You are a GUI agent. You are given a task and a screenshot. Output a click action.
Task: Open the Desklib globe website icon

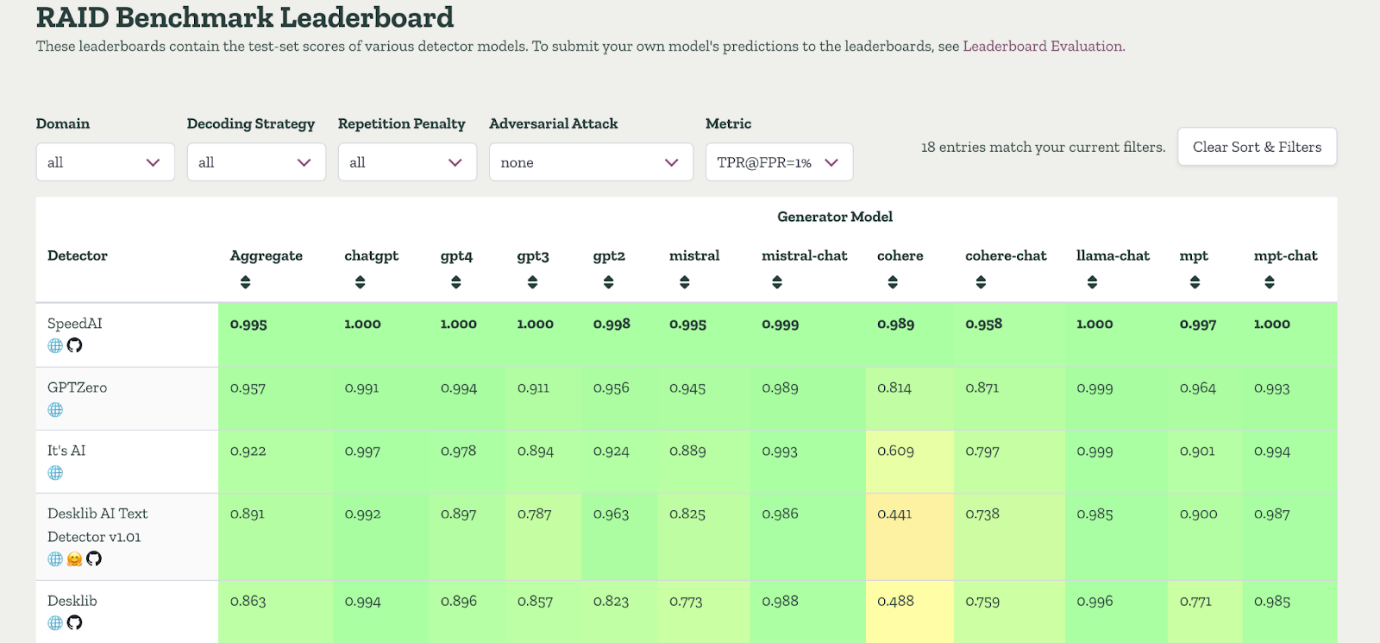pos(55,622)
